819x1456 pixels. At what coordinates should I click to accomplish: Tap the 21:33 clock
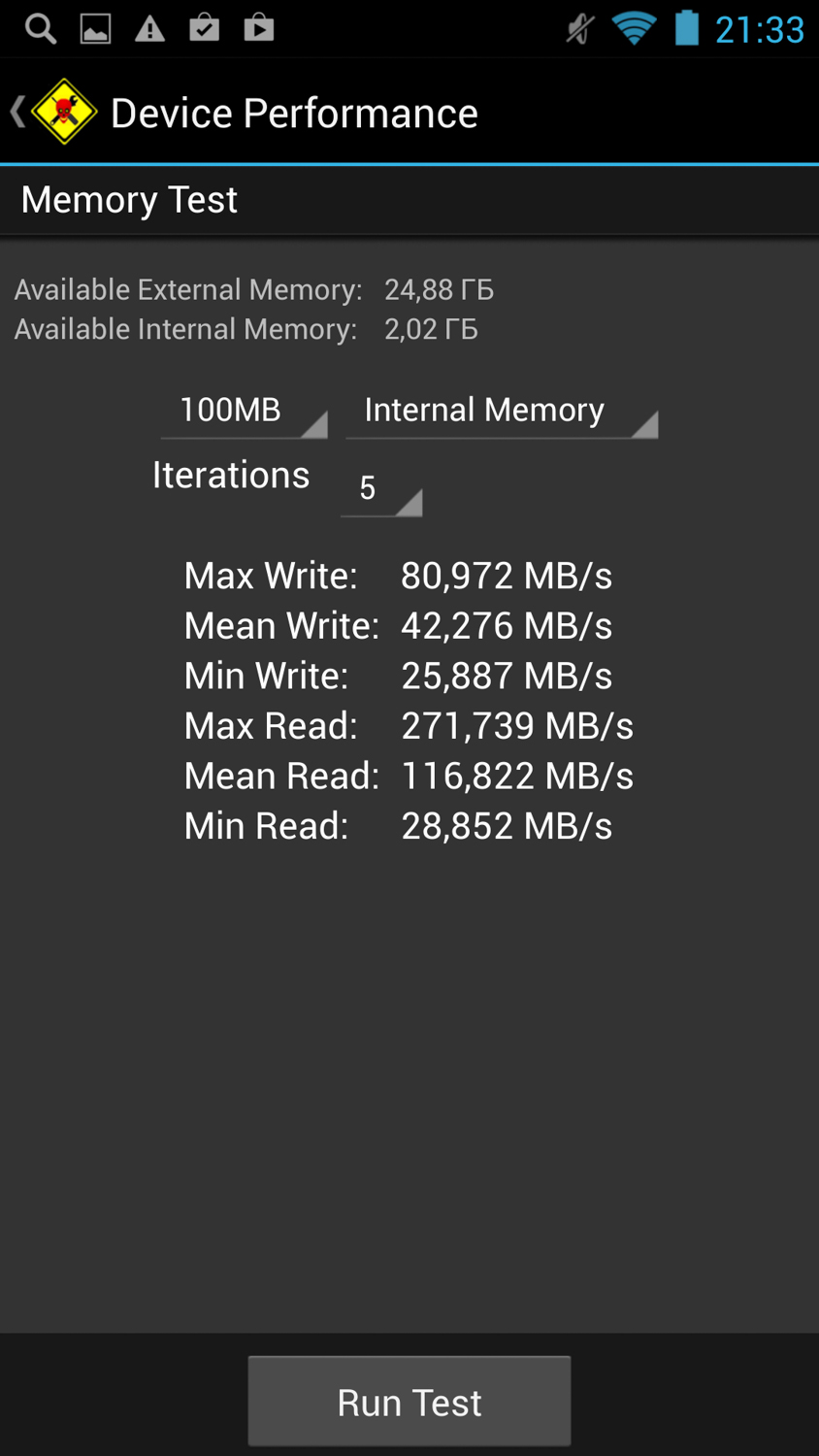click(x=760, y=29)
